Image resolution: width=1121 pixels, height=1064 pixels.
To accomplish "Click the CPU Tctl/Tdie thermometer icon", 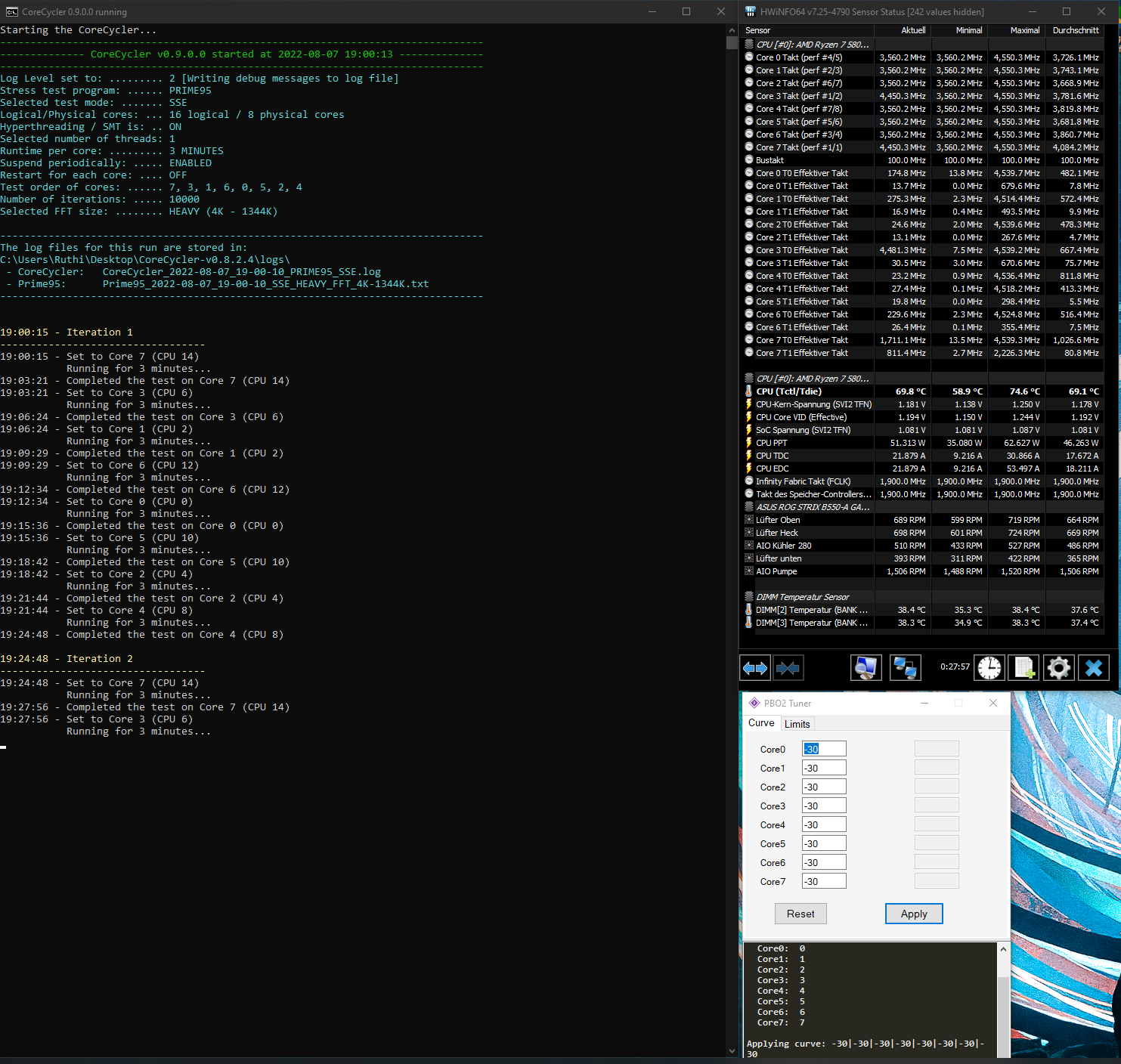I will click(749, 391).
